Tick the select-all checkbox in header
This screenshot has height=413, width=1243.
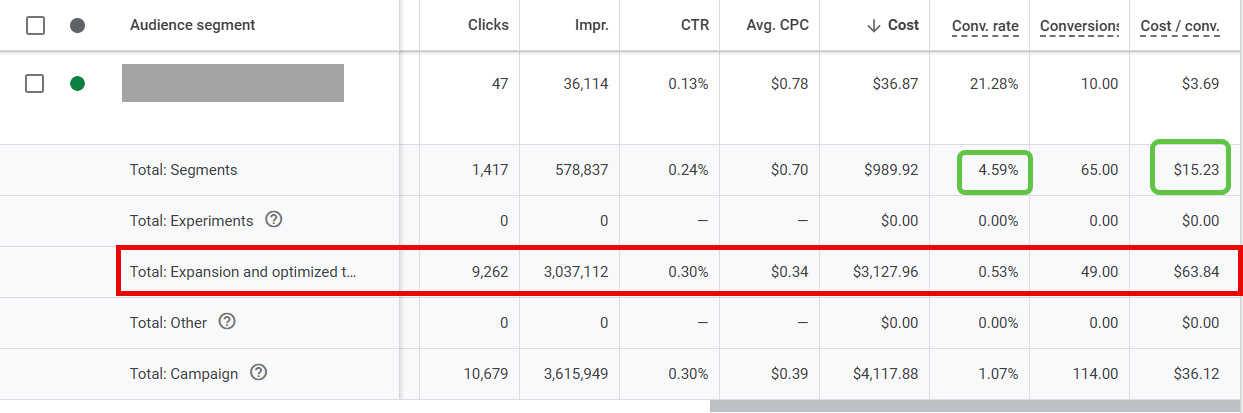[x=35, y=26]
